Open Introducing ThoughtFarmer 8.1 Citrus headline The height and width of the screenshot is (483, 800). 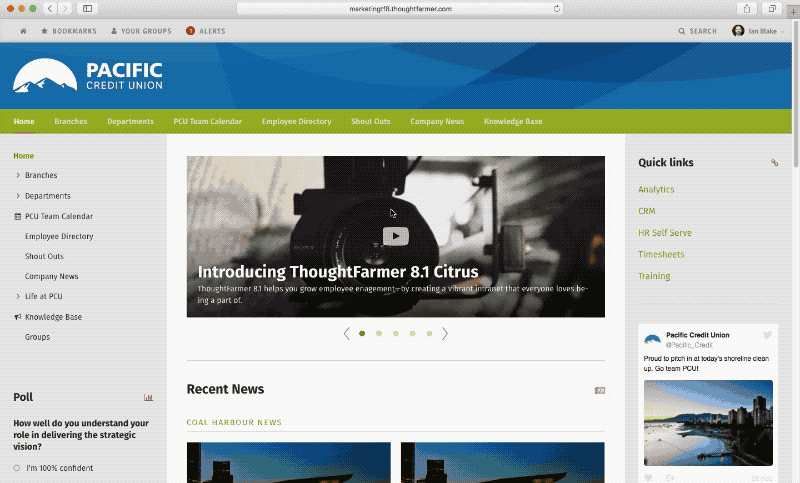click(338, 272)
